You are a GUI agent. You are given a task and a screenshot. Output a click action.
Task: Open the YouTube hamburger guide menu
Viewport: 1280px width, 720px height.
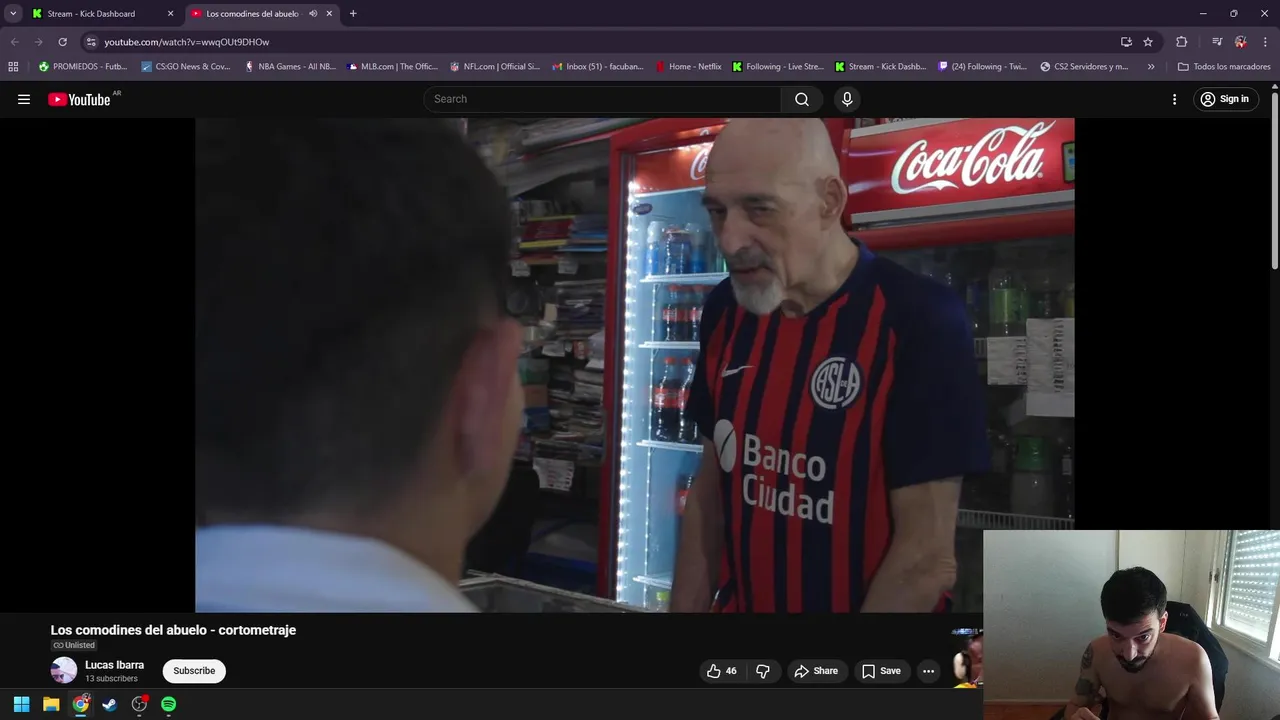coord(24,99)
